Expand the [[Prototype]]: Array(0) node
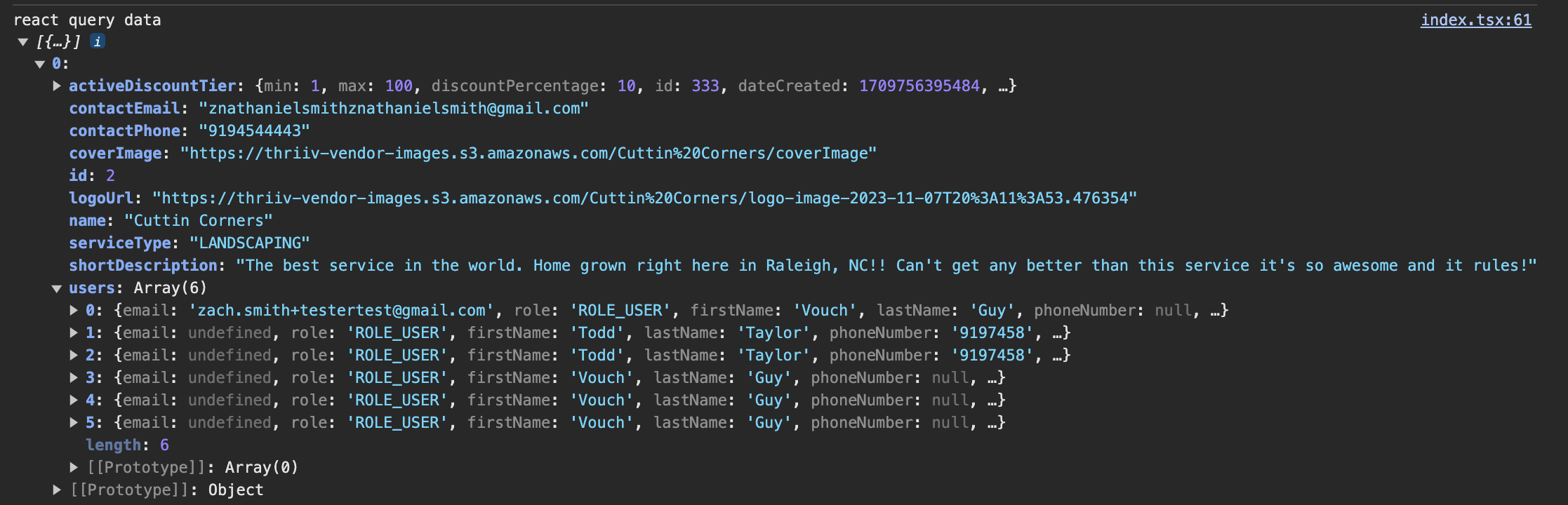Screen dimensions: 1568x505 click(74, 467)
